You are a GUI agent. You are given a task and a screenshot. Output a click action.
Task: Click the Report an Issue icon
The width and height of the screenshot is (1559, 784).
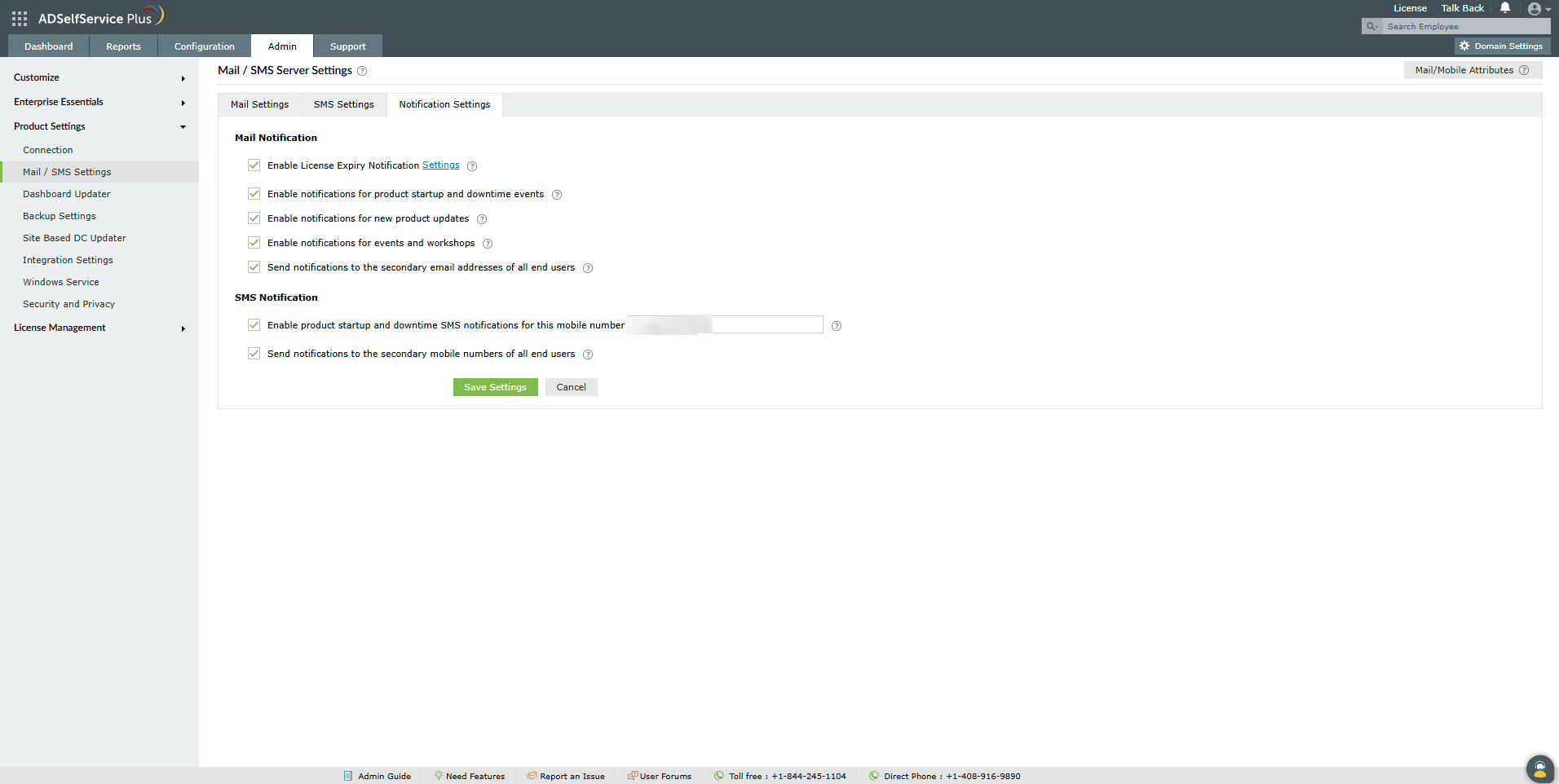pos(532,775)
